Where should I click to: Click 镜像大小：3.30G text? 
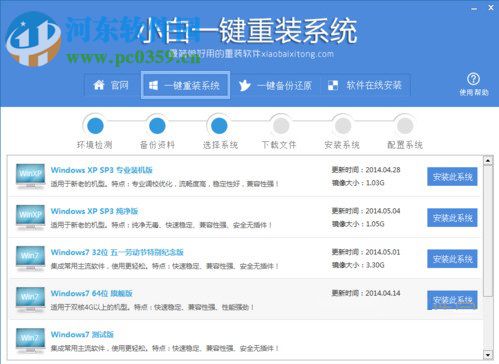tap(358, 265)
